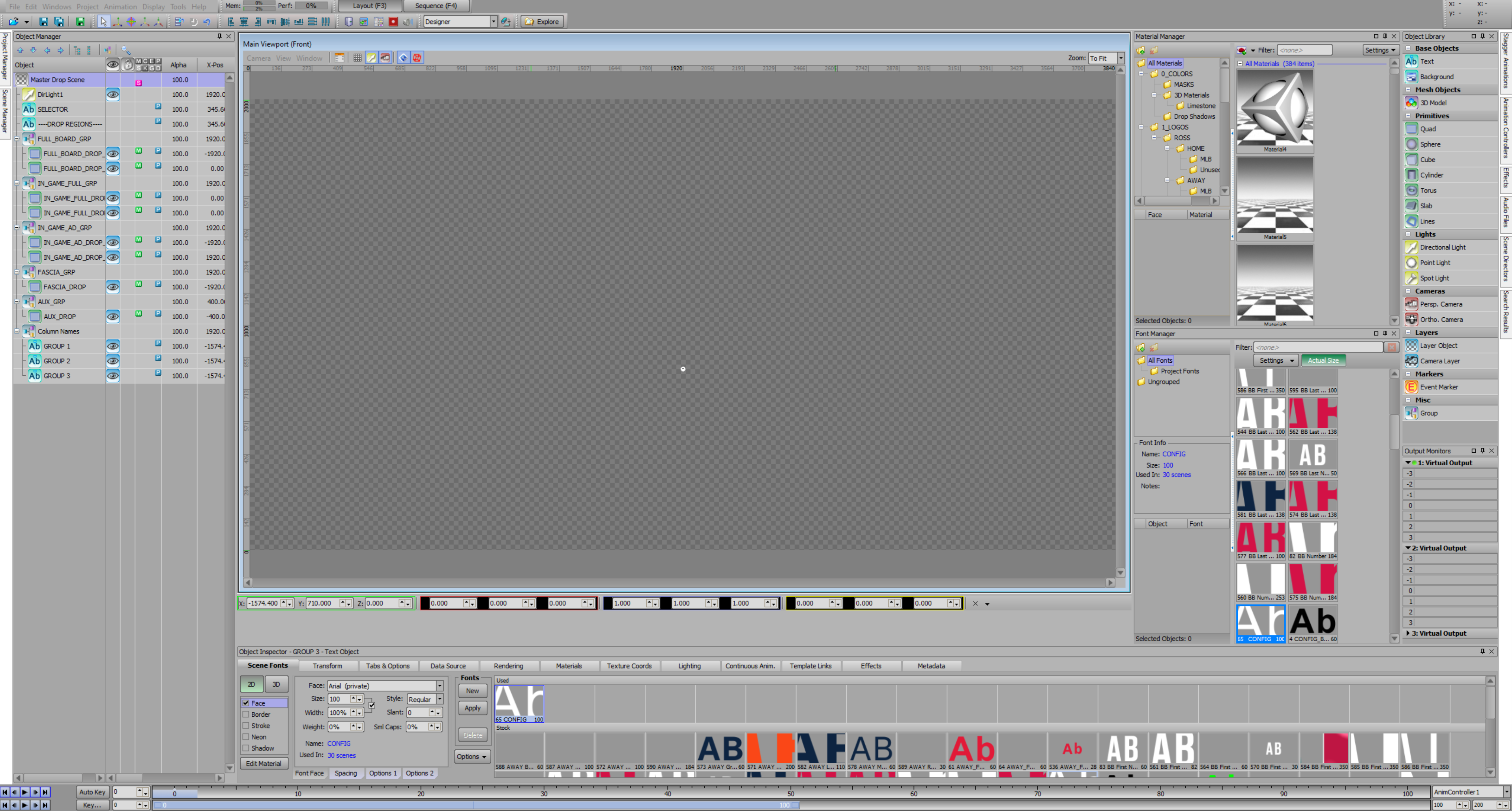Click the magnifier search icon in Object Manager
The width and height of the screenshot is (1512, 811).
tap(125, 51)
